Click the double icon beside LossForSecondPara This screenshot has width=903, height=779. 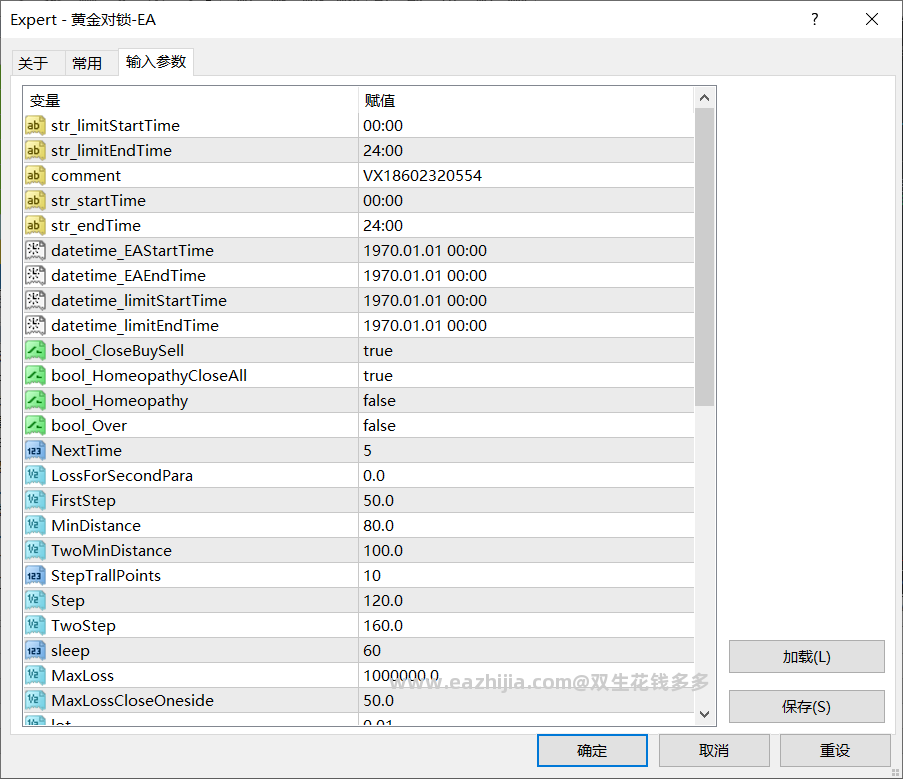click(35, 476)
